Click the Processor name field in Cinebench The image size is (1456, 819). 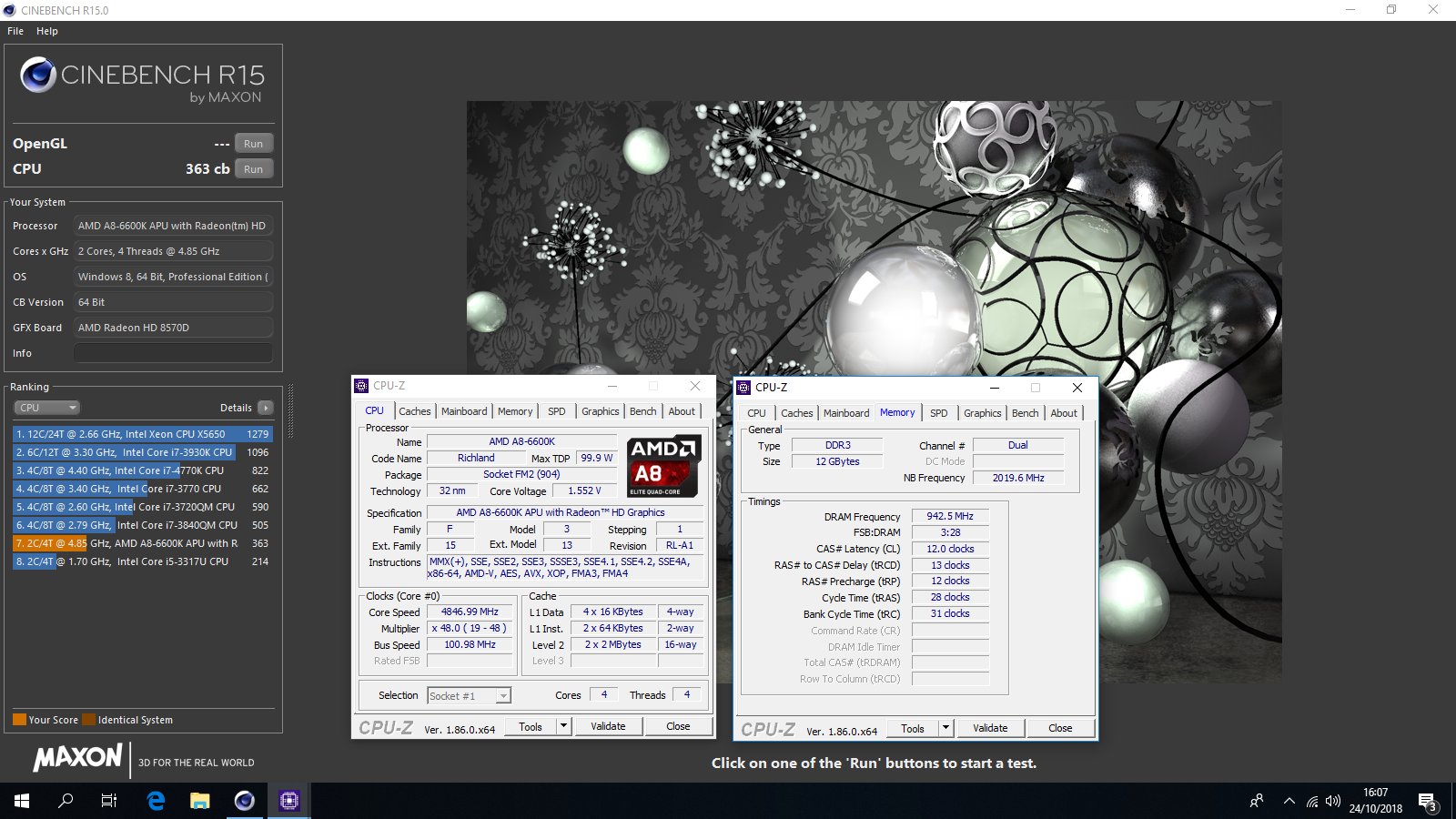pos(173,226)
